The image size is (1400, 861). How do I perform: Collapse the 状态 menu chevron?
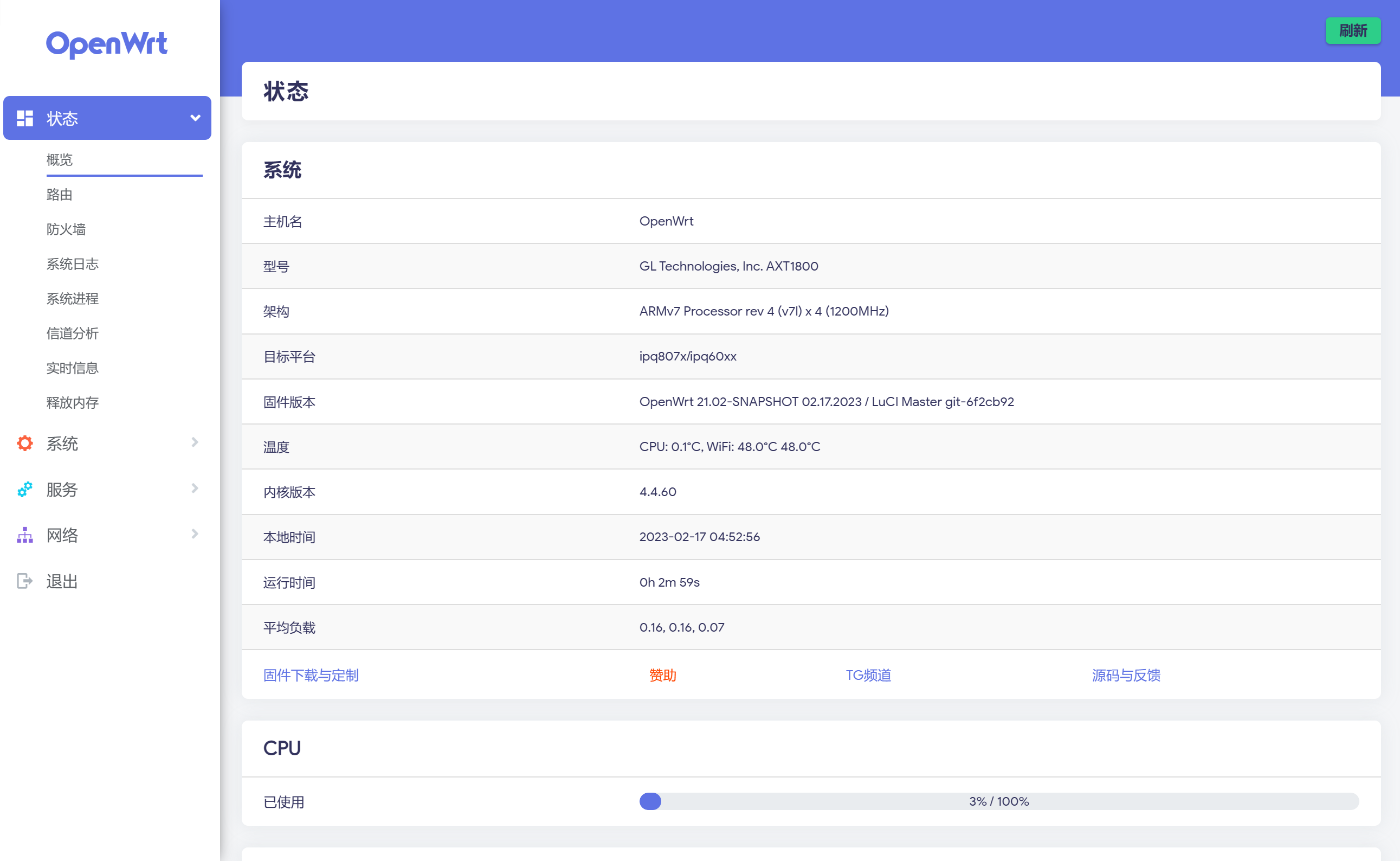click(x=195, y=118)
